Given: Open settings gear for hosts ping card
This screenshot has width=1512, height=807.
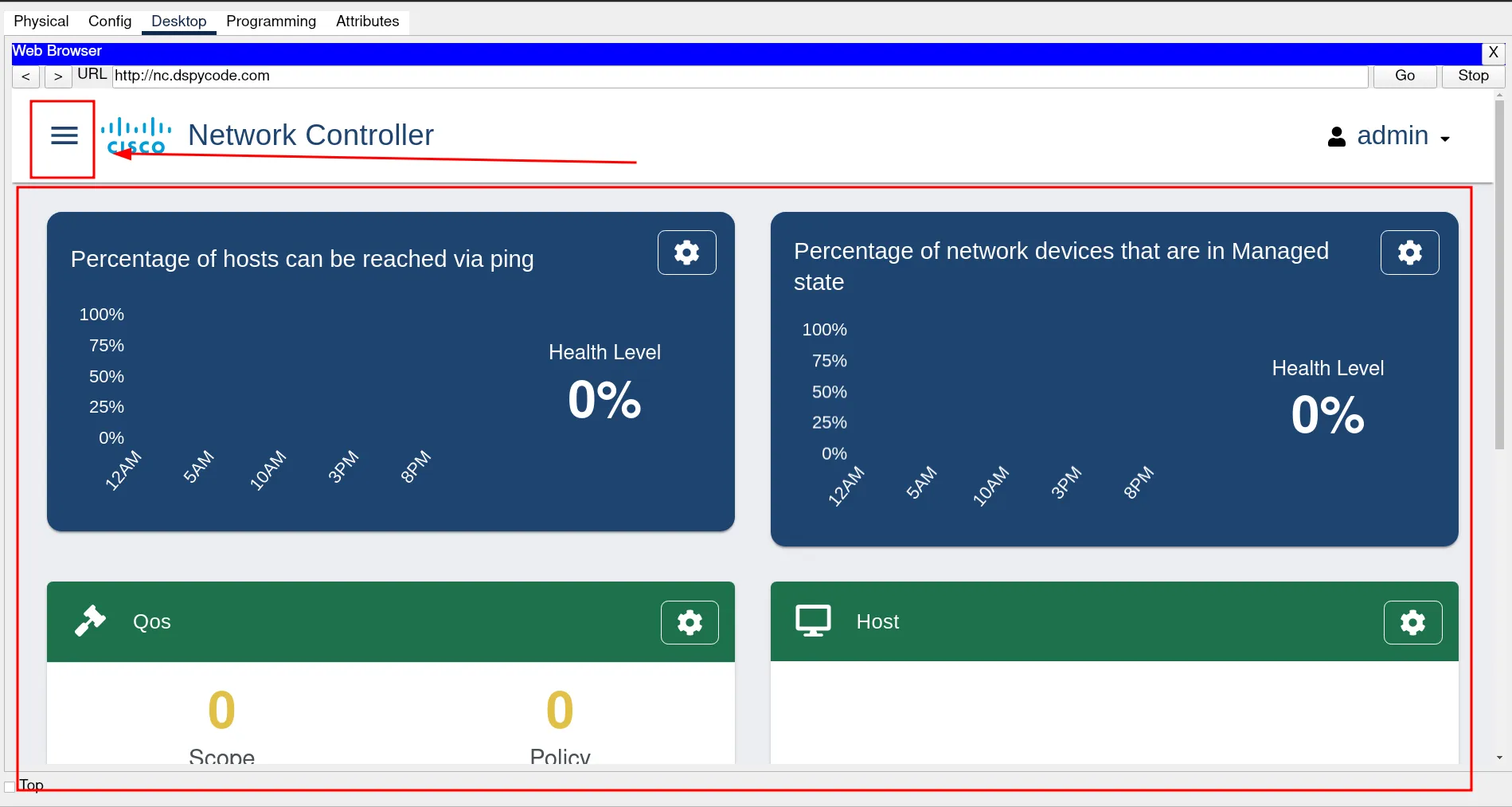Looking at the screenshot, I should (x=686, y=253).
